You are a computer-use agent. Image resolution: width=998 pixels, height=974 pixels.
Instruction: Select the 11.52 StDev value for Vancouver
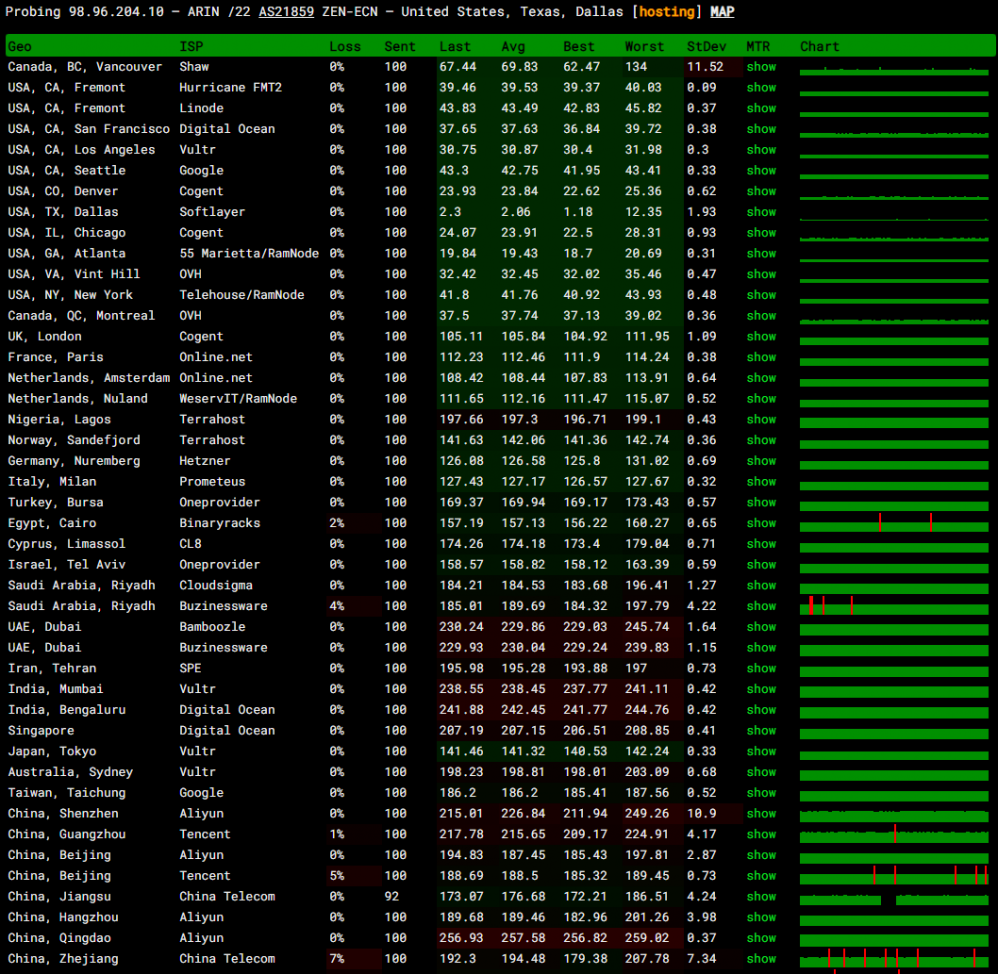pos(705,67)
